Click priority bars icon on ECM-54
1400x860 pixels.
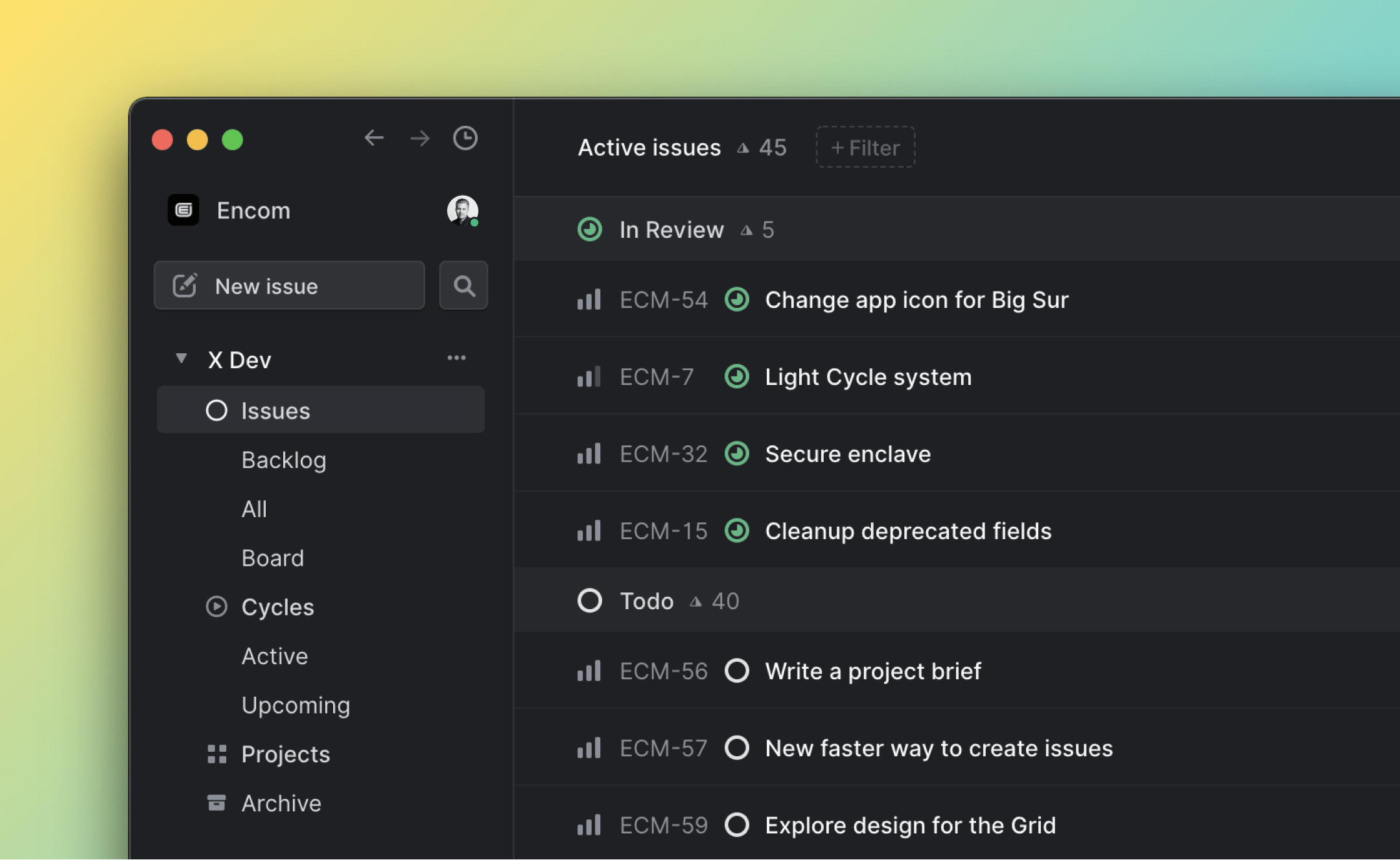click(x=589, y=300)
